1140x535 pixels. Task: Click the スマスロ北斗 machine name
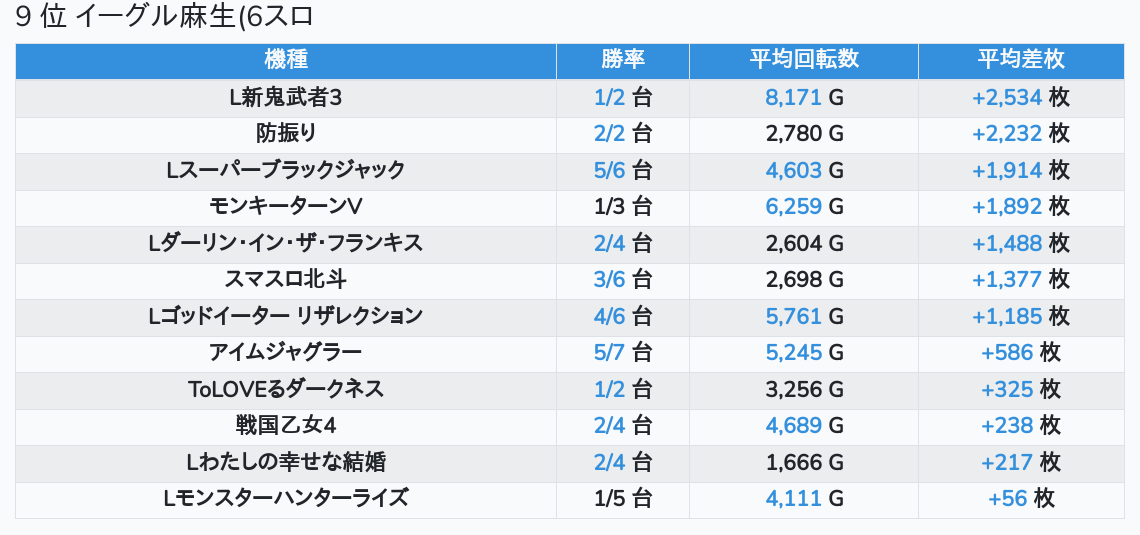coord(286,279)
